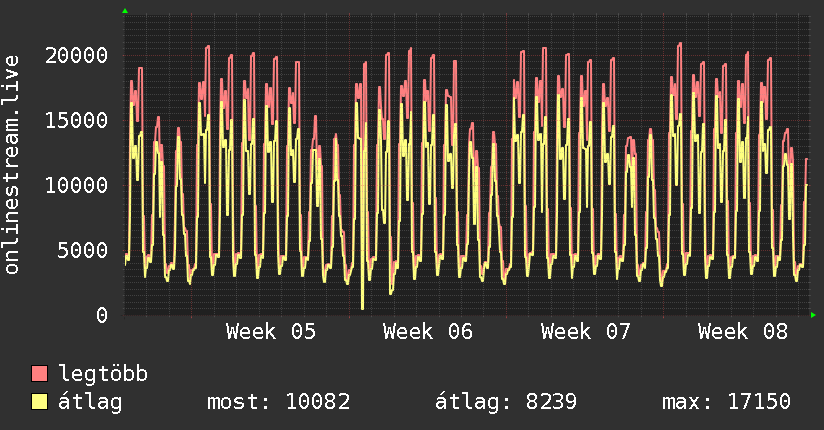Click the yellow átlag legend swatch
Image resolution: width=824 pixels, height=430 pixels.
39,402
